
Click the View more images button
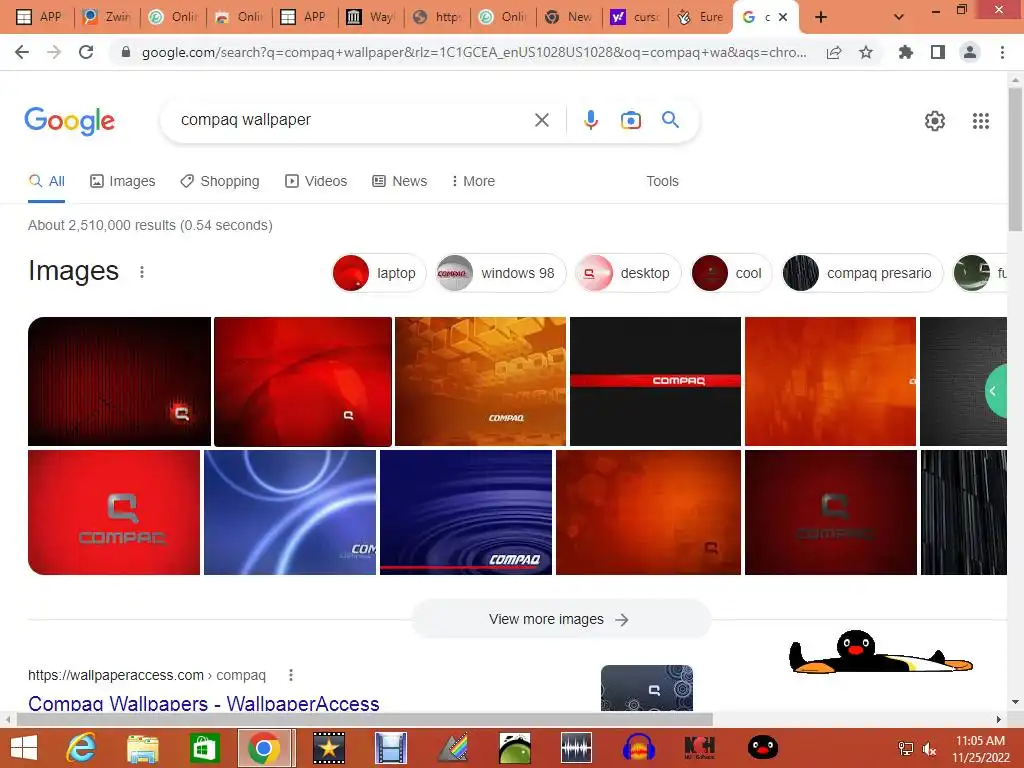[x=560, y=619]
